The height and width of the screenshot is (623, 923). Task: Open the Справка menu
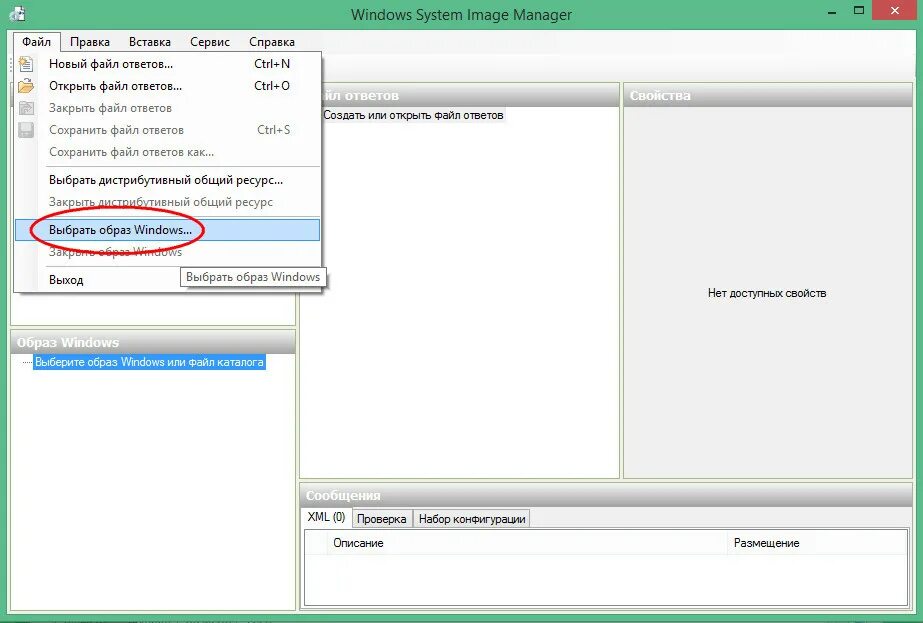[x=271, y=42]
